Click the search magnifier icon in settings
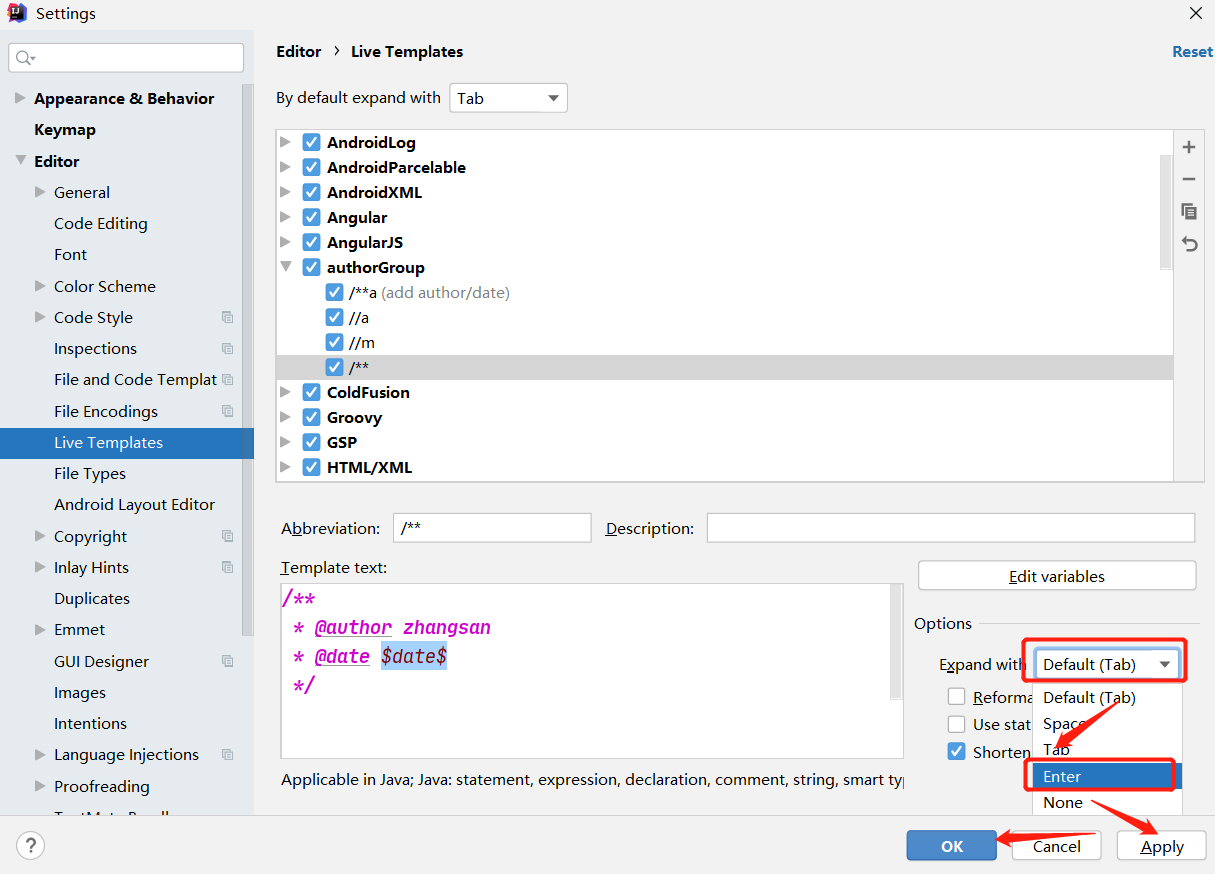 (x=24, y=58)
